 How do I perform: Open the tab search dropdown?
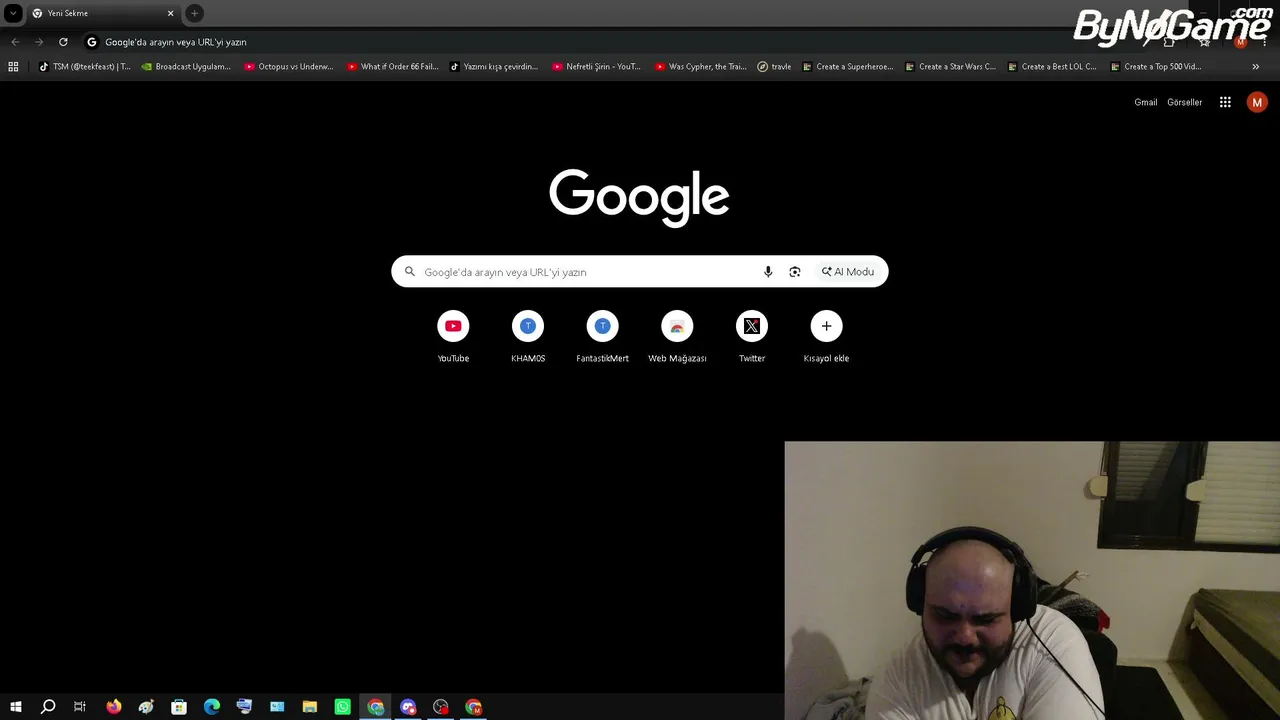coord(13,13)
